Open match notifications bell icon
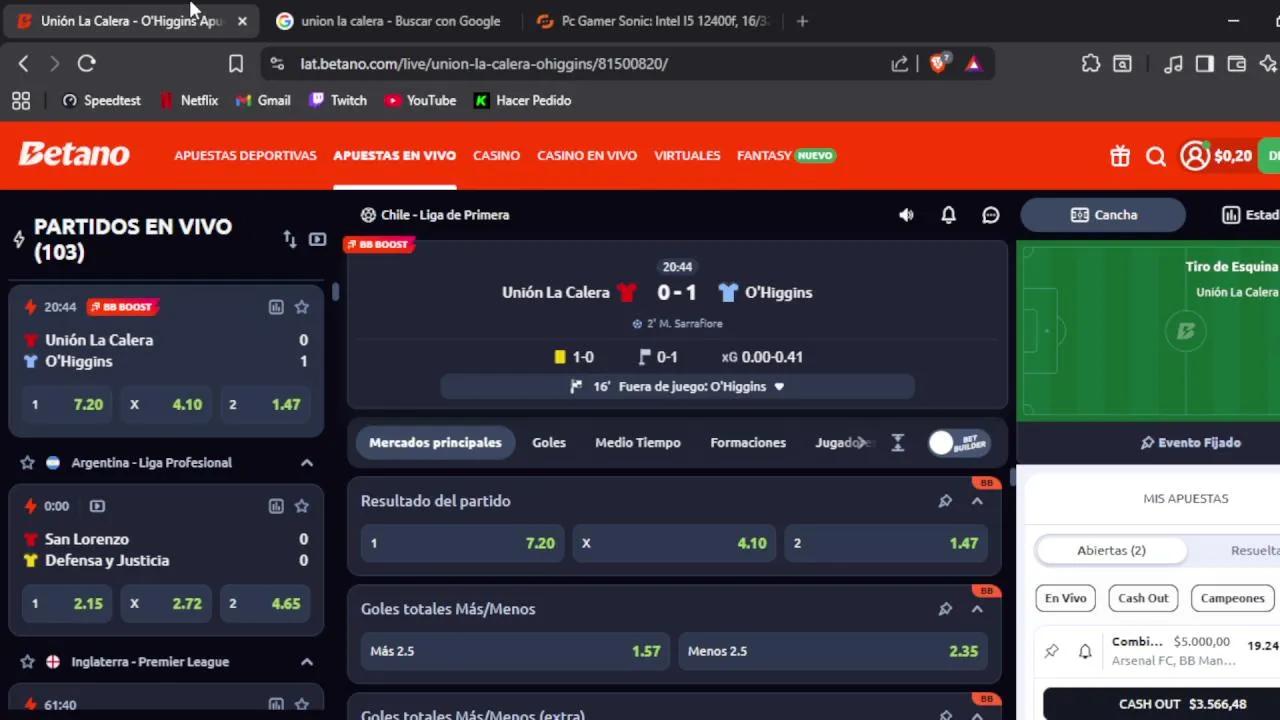Image resolution: width=1280 pixels, height=720 pixels. (x=948, y=215)
